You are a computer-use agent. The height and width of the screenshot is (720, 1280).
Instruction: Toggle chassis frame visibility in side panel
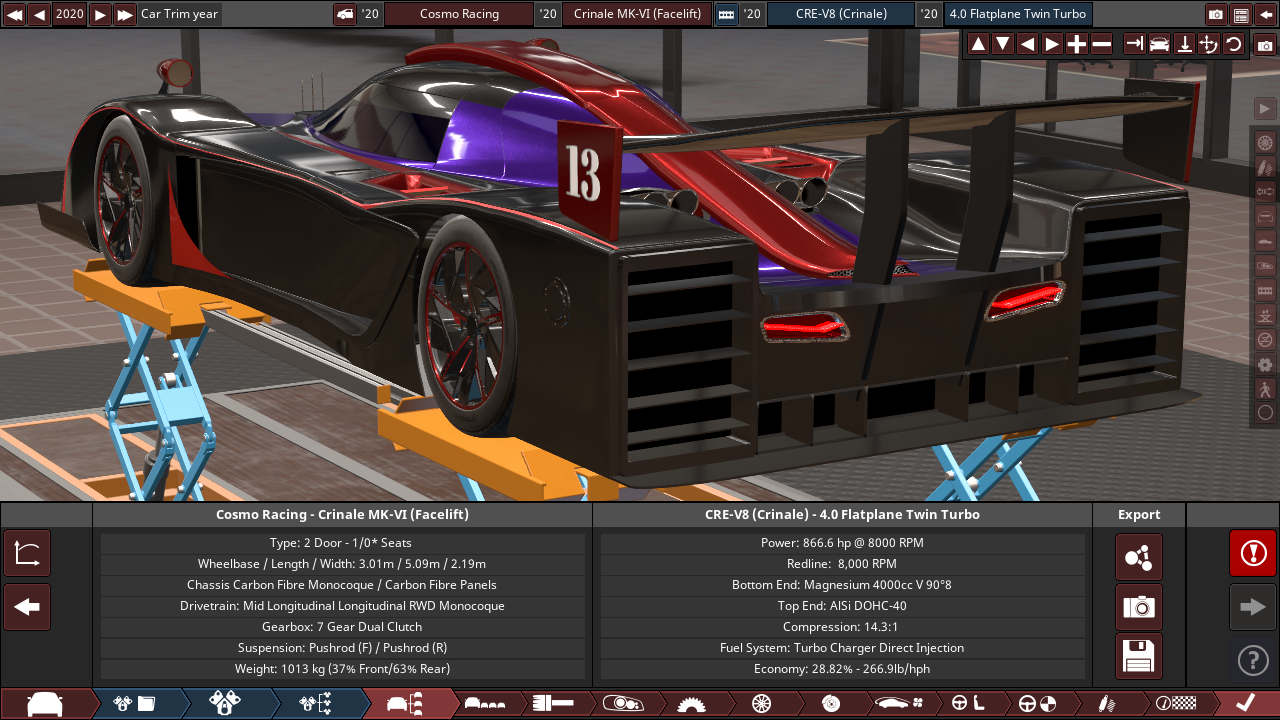(1265, 216)
